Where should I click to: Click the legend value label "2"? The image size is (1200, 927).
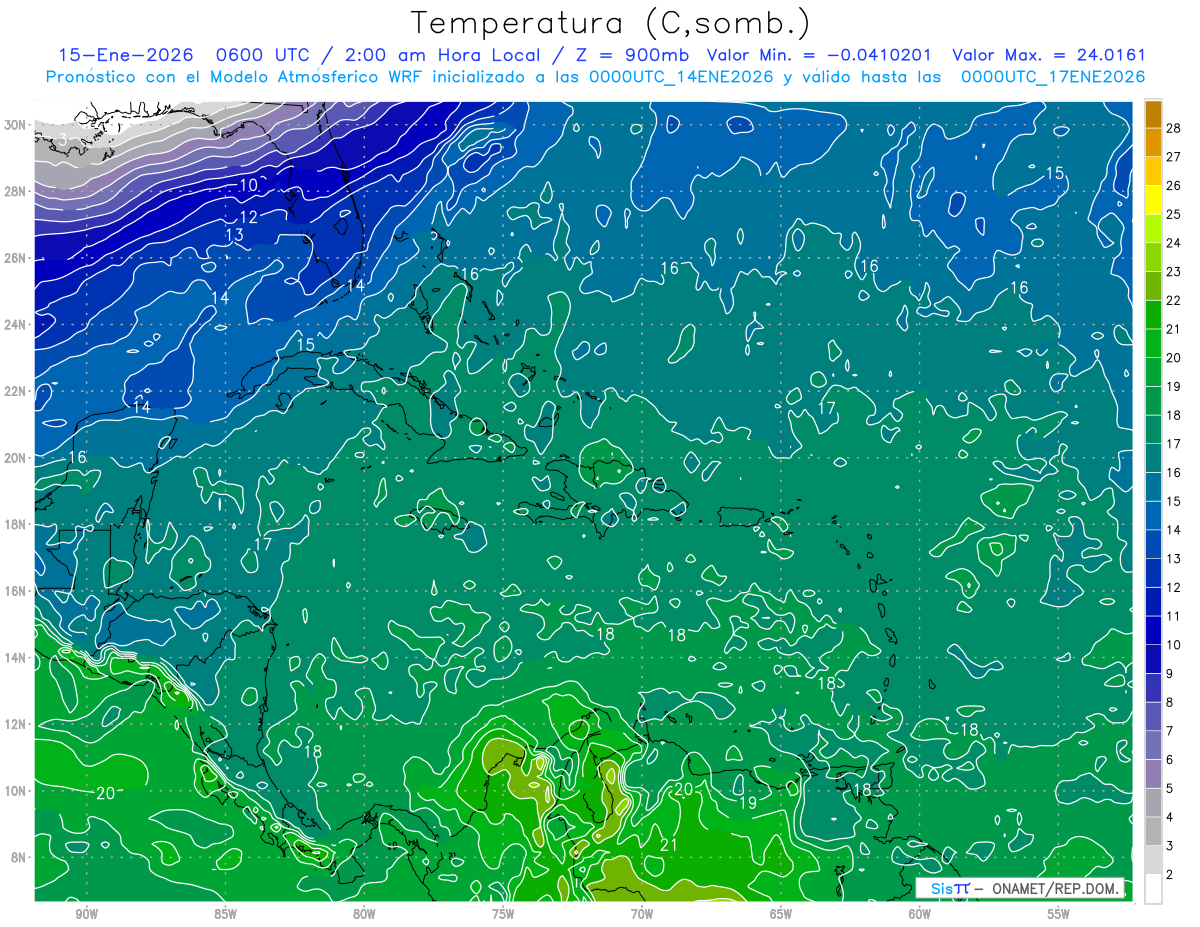pyautogui.click(x=1171, y=876)
